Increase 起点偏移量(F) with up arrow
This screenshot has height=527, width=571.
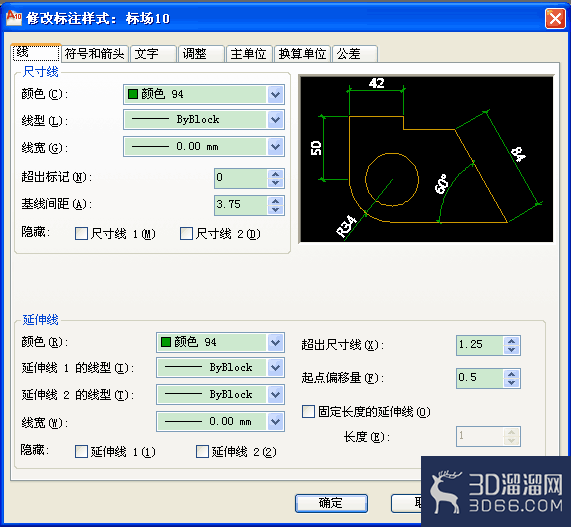point(512,374)
